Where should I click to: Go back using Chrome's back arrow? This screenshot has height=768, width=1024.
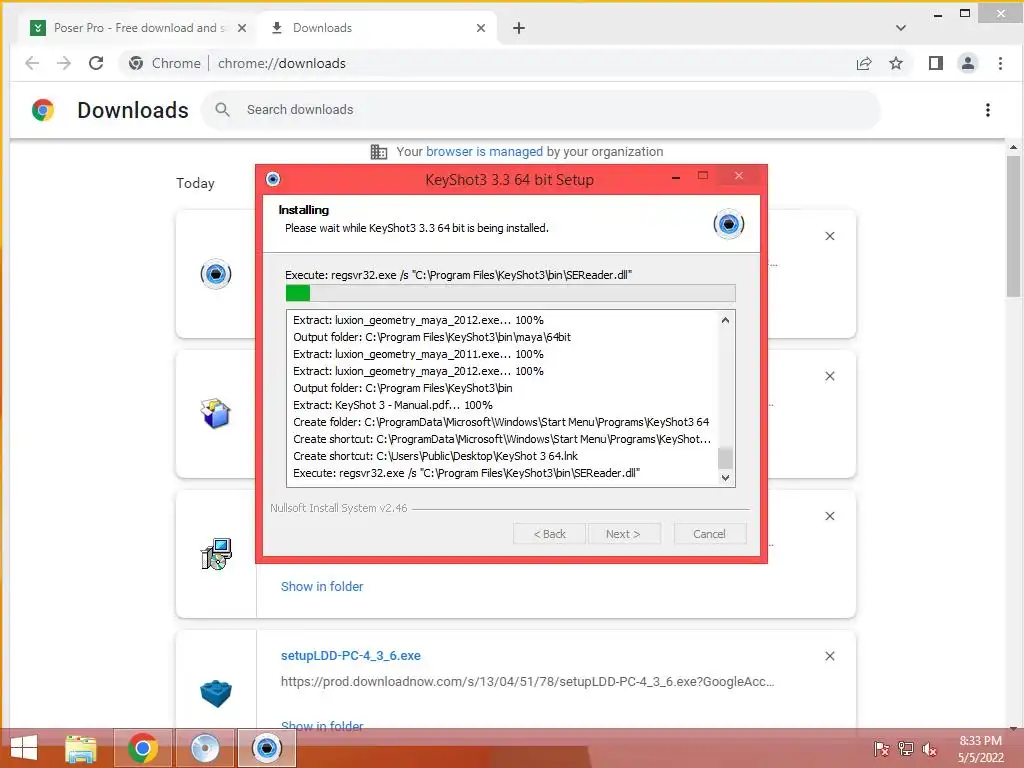point(31,63)
